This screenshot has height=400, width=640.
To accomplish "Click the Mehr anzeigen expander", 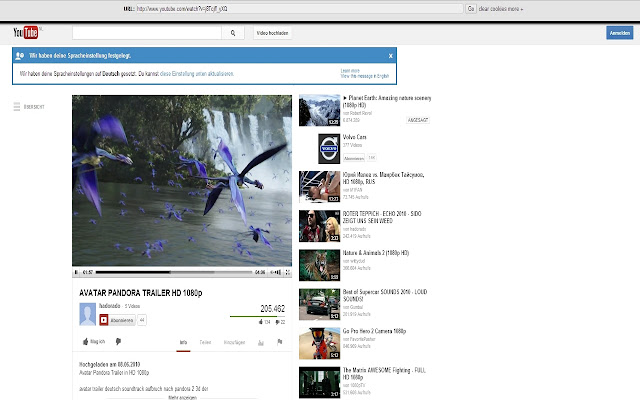I will tap(182, 397).
